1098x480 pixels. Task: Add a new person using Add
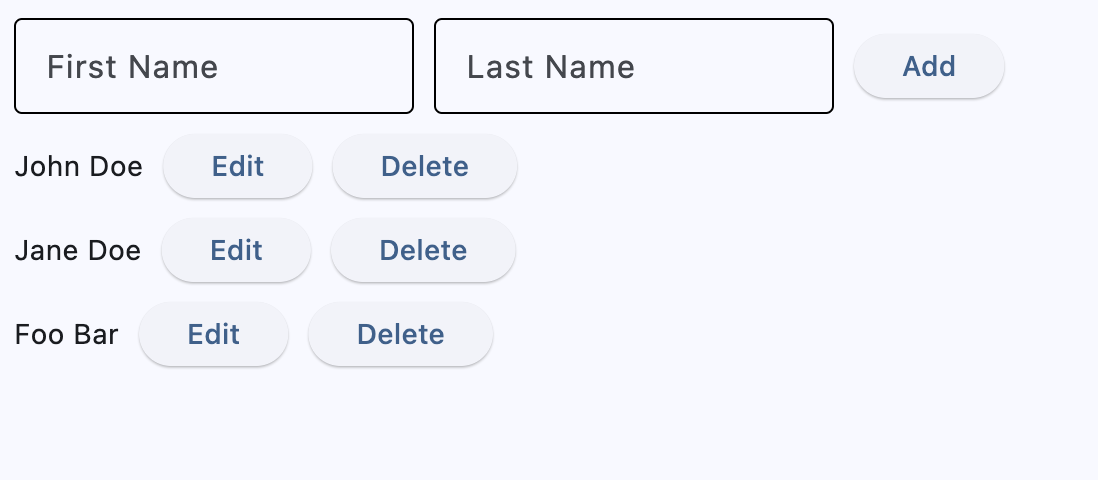(x=929, y=66)
